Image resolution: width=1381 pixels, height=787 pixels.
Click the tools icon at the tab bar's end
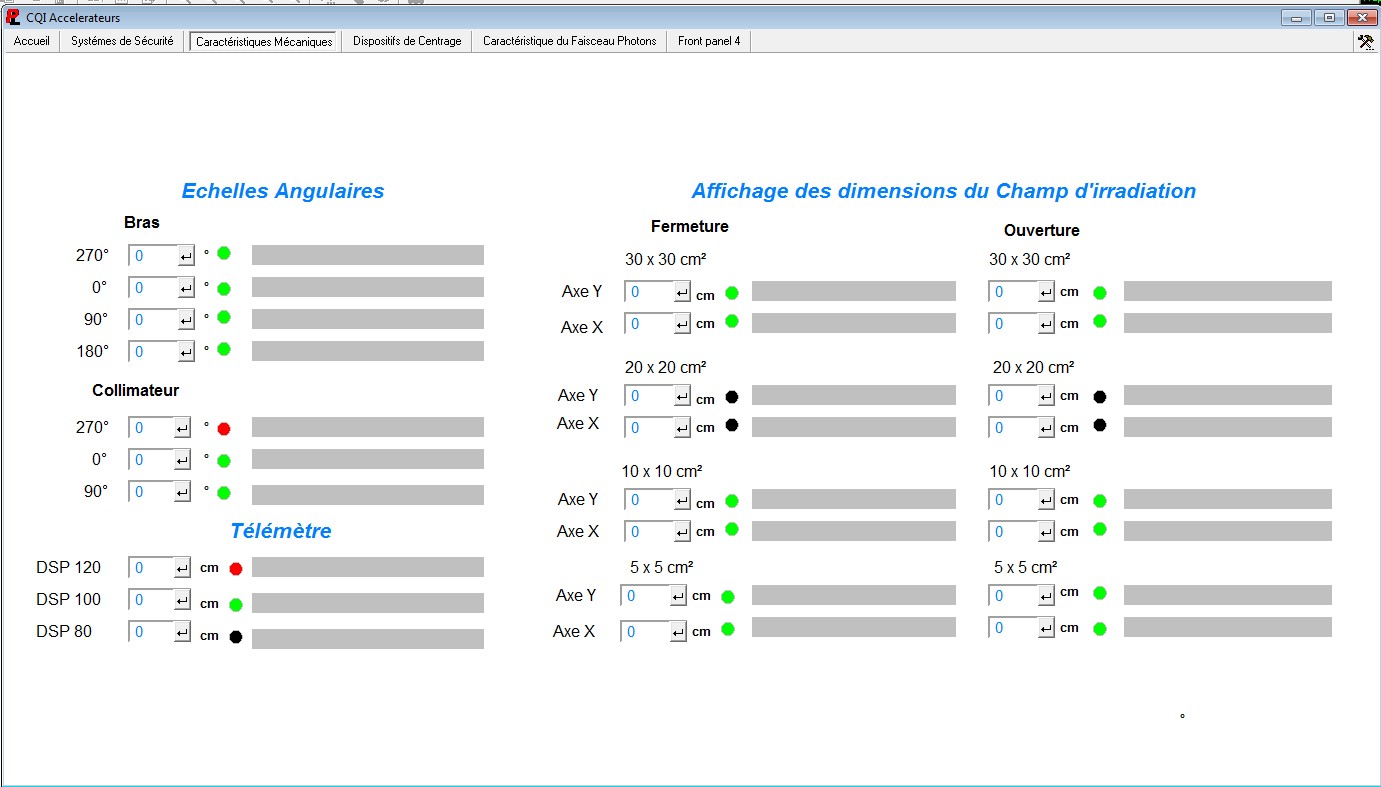click(x=1364, y=42)
